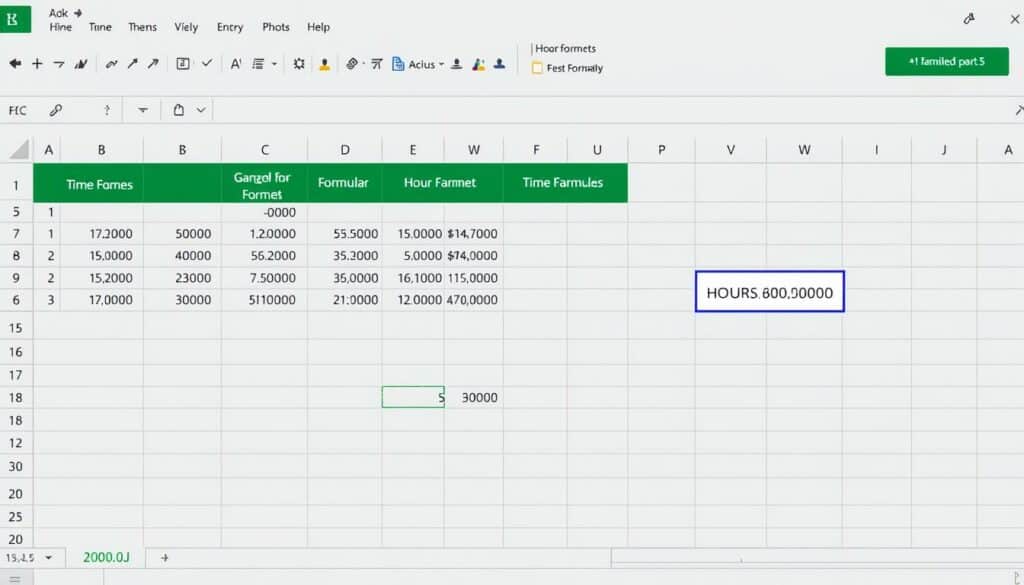Open the Thens menu
1024x585 pixels.
pos(142,27)
